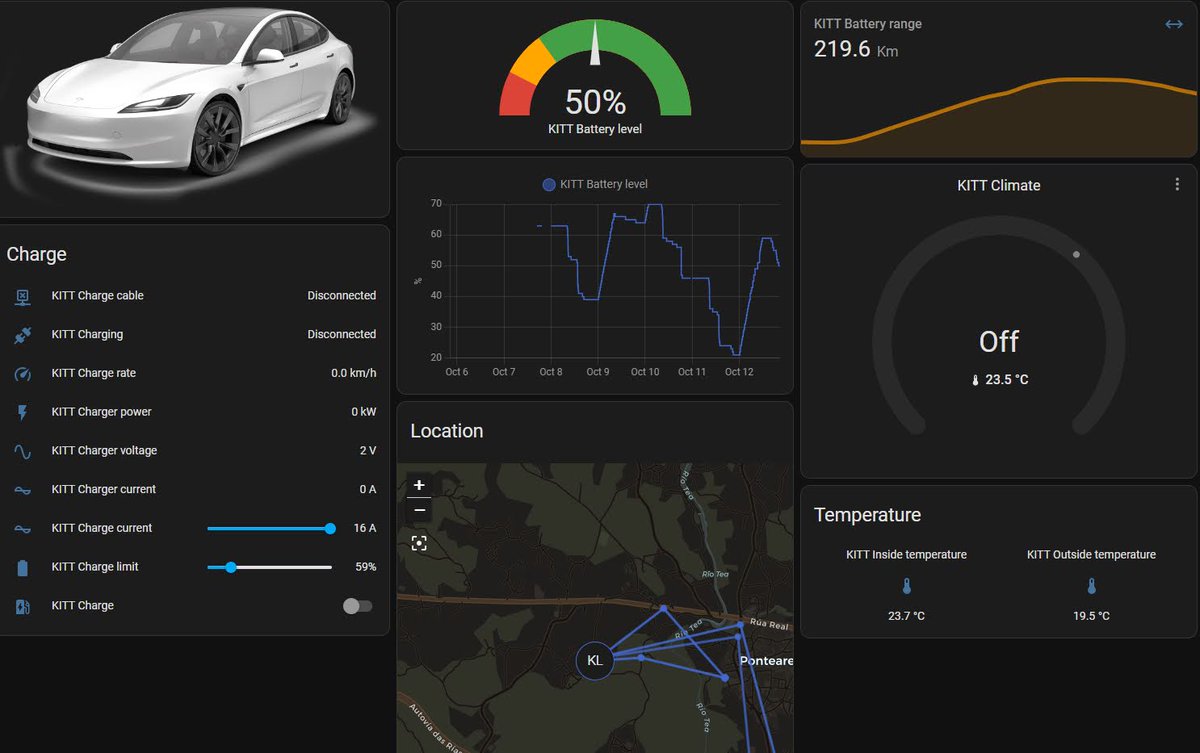Screen dimensions: 1200x753
Task: Click the map fit-to-view focus icon
Action: pyautogui.click(x=419, y=543)
